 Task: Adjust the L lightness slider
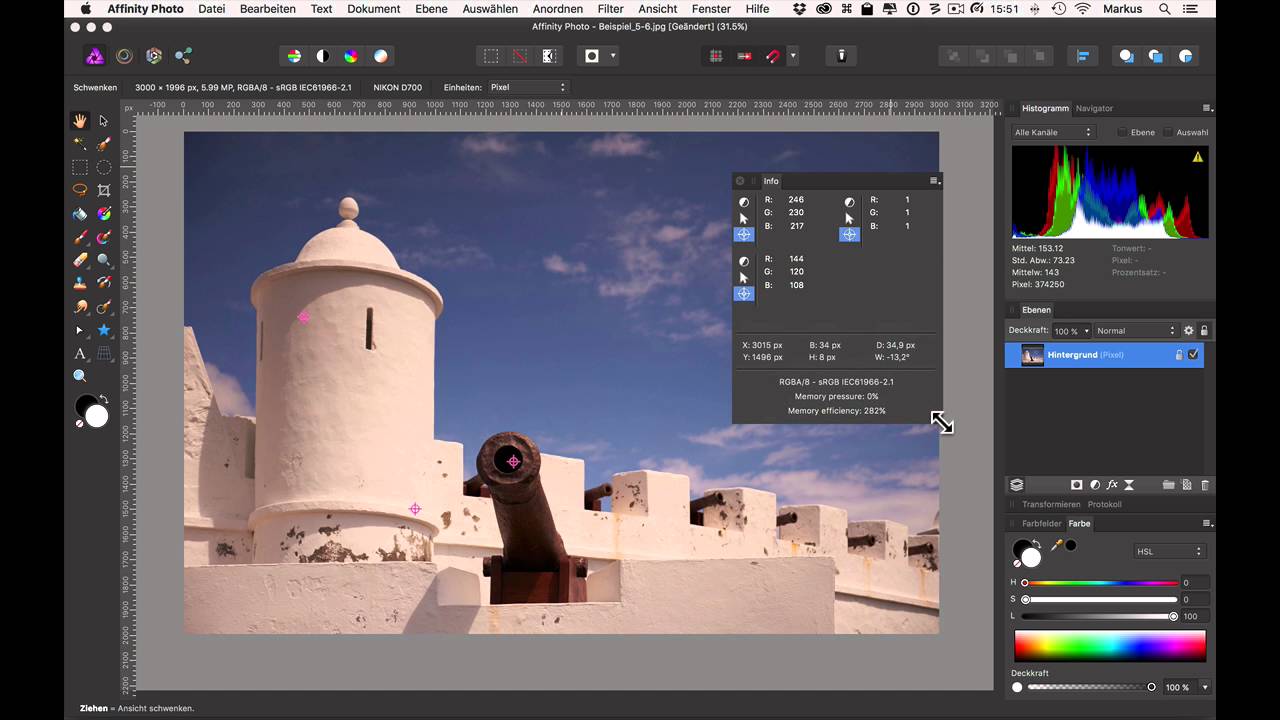point(1101,616)
